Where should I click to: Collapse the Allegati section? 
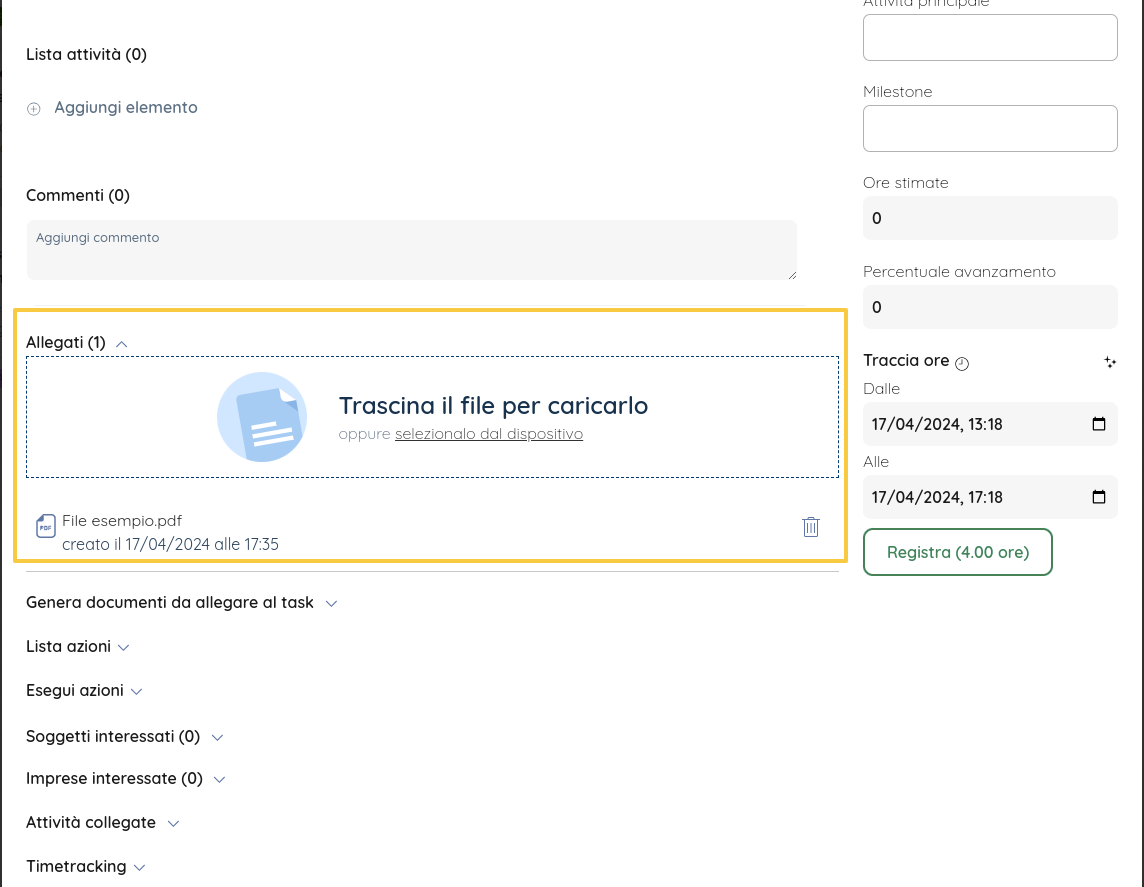122,343
